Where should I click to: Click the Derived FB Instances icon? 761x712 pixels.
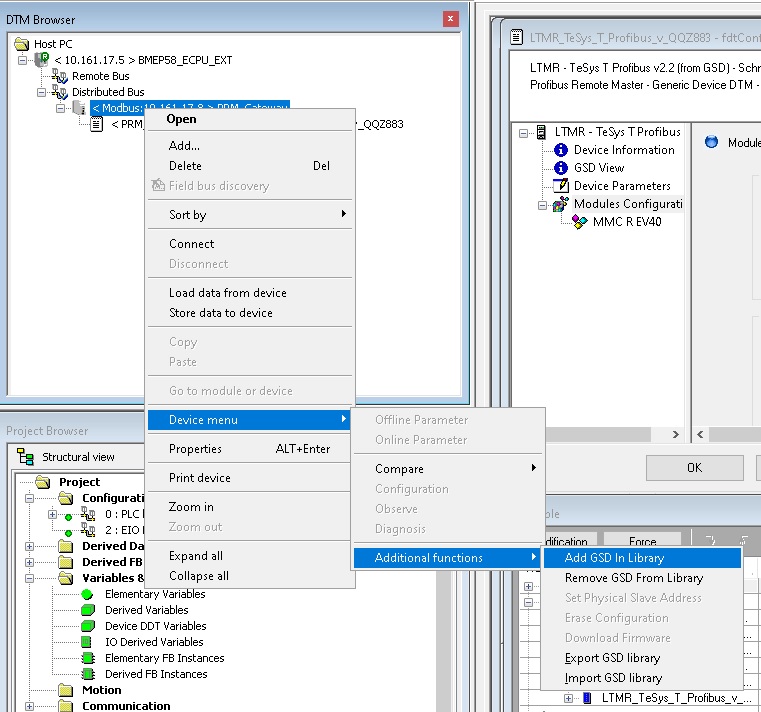[88, 674]
